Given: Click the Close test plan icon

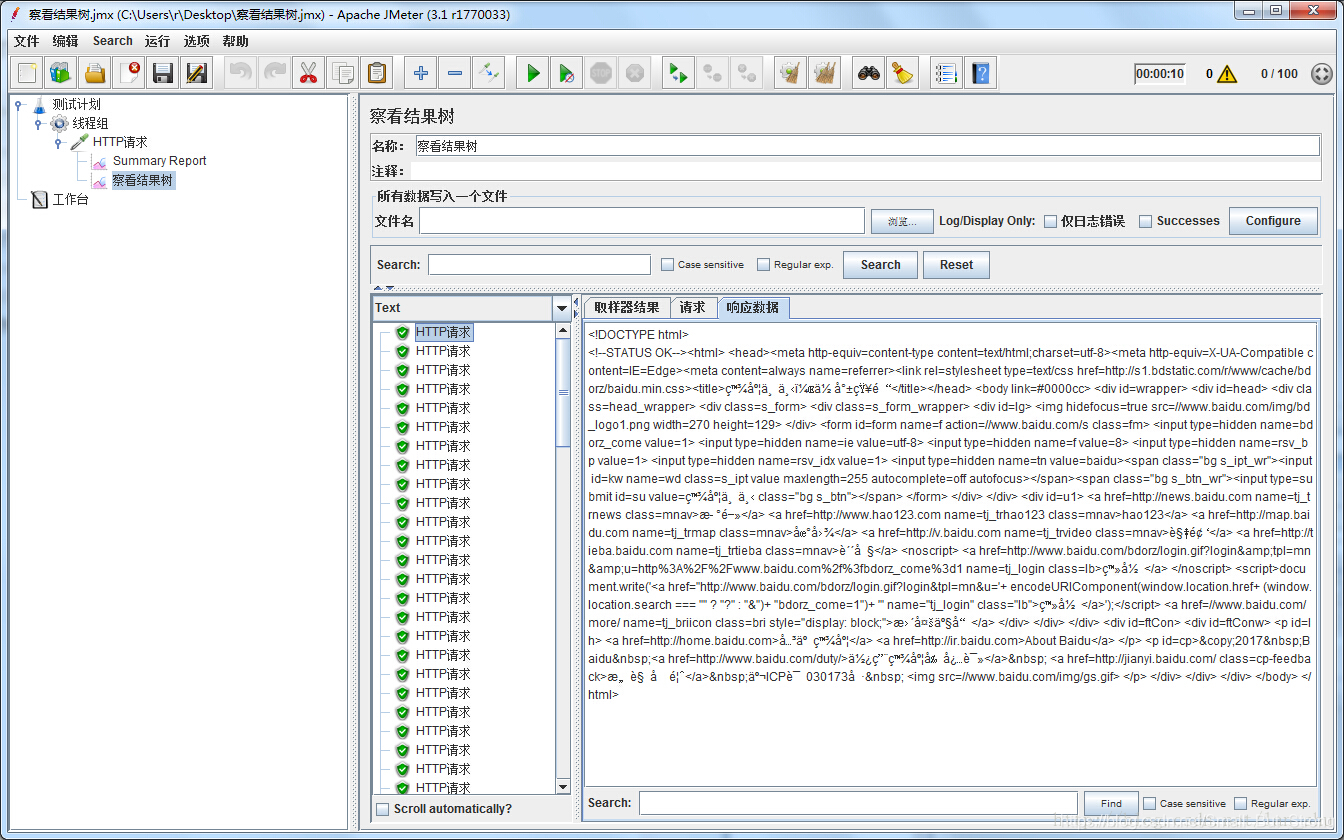Looking at the screenshot, I should [130, 73].
